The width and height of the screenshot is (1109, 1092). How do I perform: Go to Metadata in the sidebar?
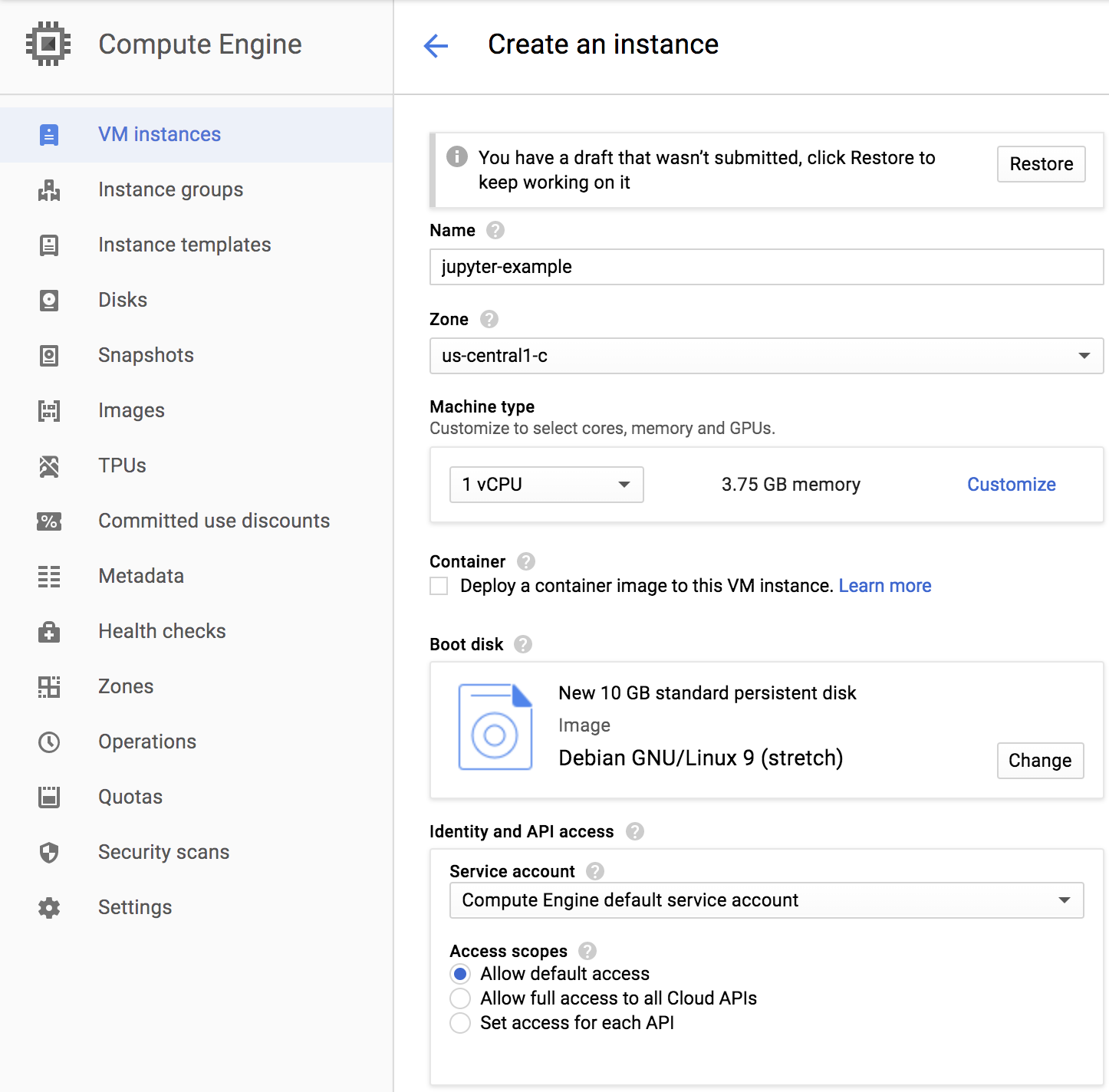[141, 577]
